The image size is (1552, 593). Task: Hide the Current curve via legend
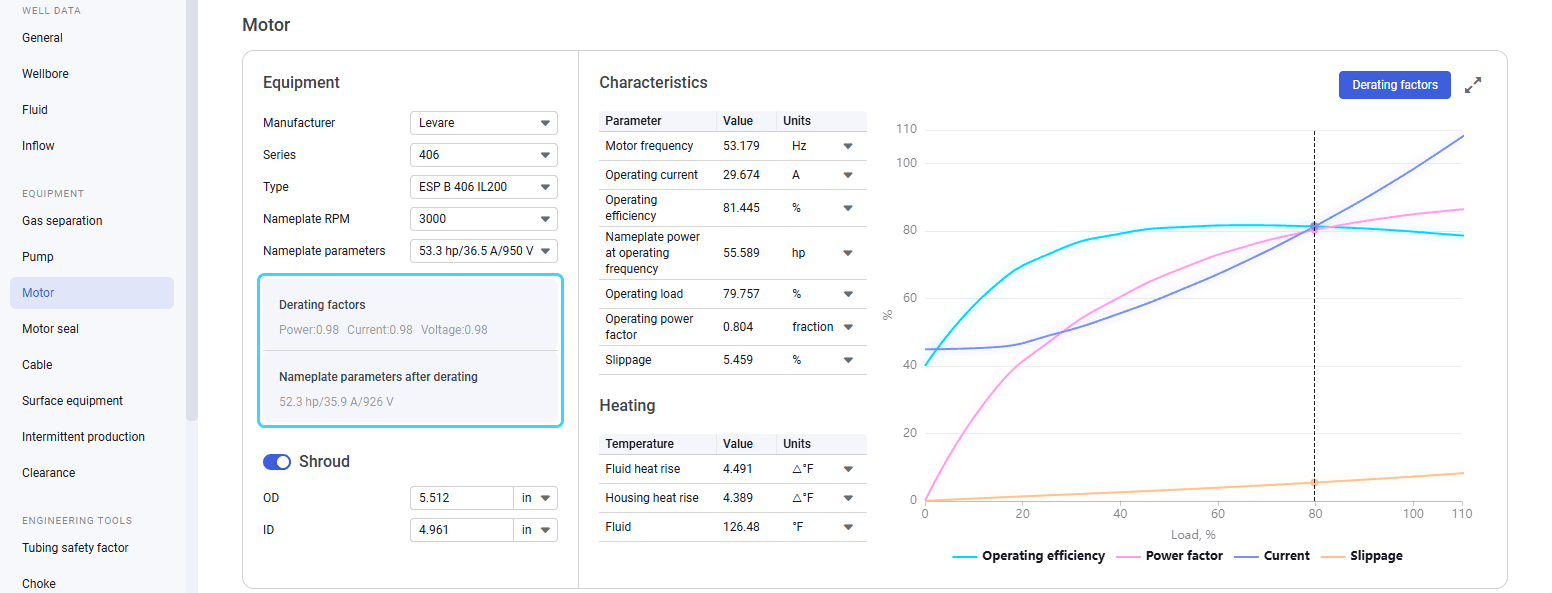(x=1272, y=556)
